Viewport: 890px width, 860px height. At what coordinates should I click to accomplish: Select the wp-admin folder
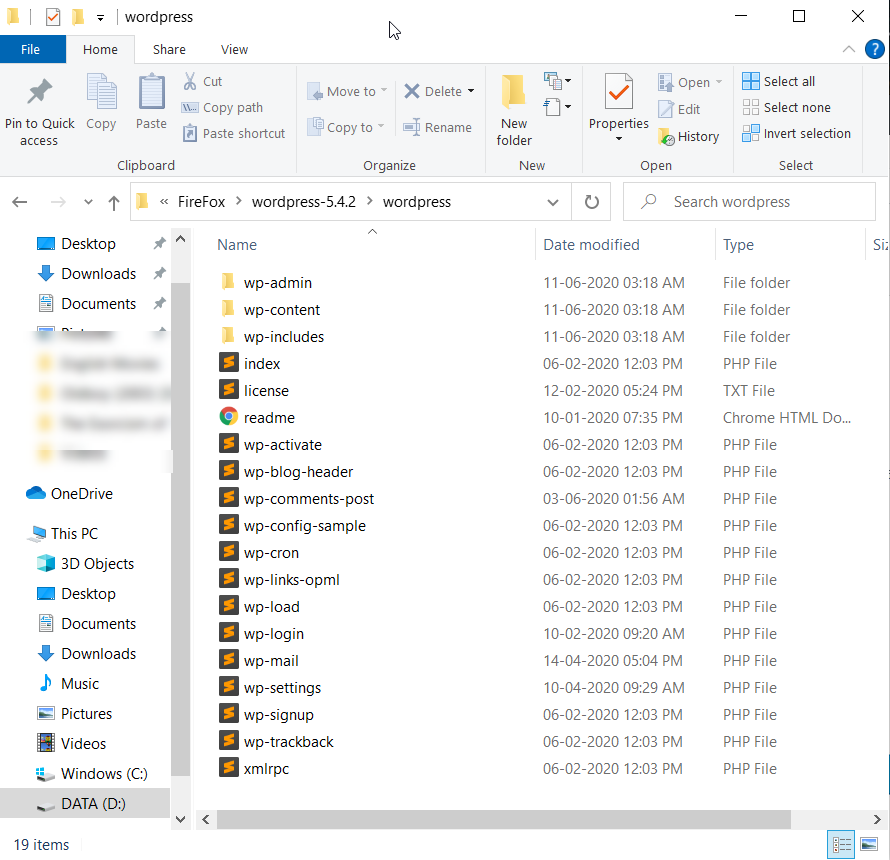pos(278,283)
